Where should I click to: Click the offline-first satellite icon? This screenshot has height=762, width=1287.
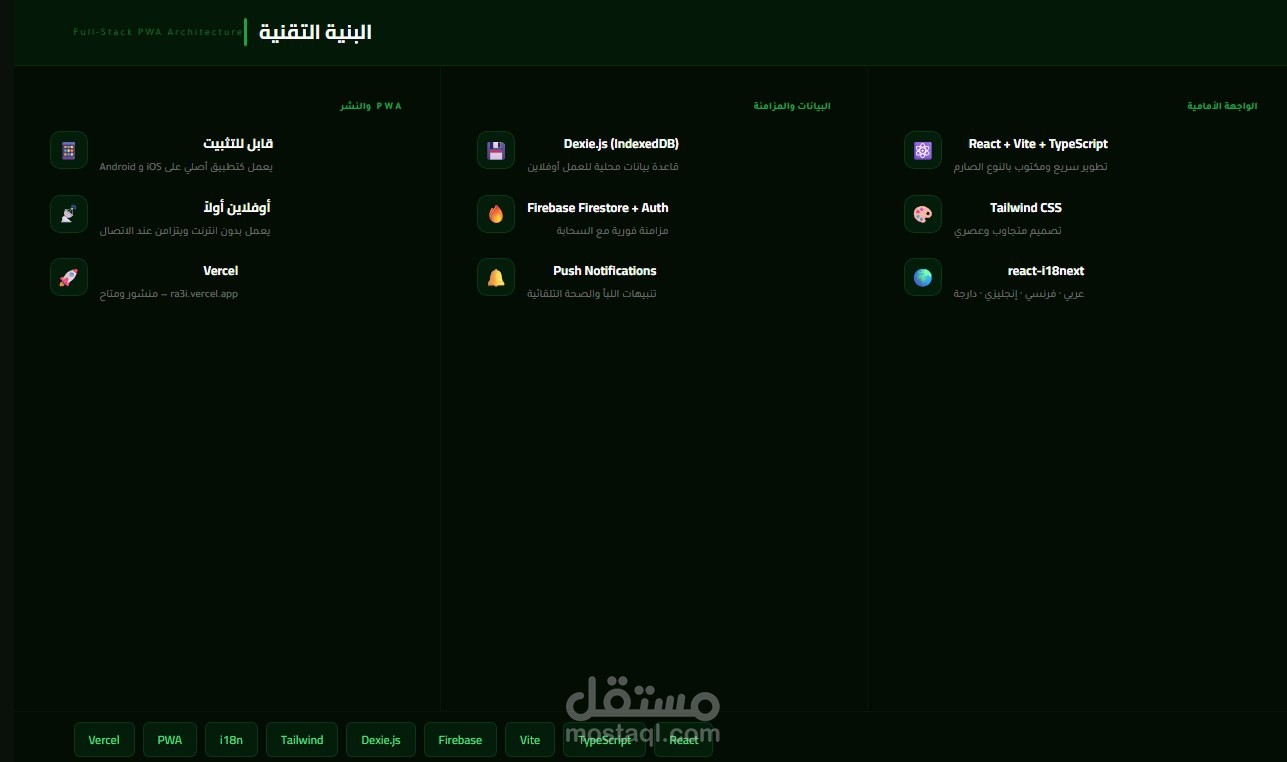click(x=69, y=214)
